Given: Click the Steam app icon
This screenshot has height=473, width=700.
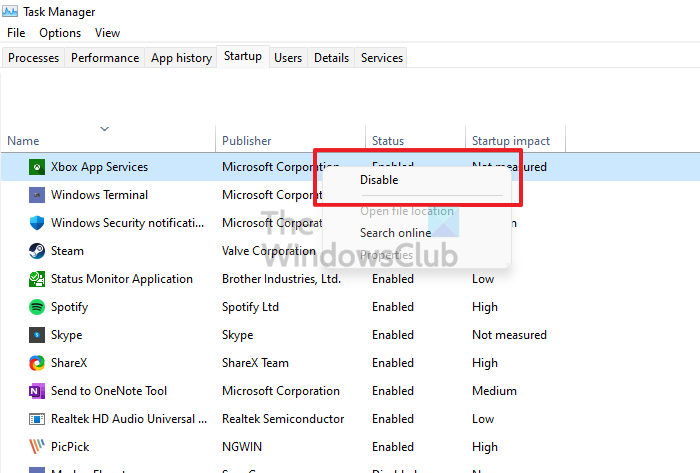Looking at the screenshot, I should (37, 251).
